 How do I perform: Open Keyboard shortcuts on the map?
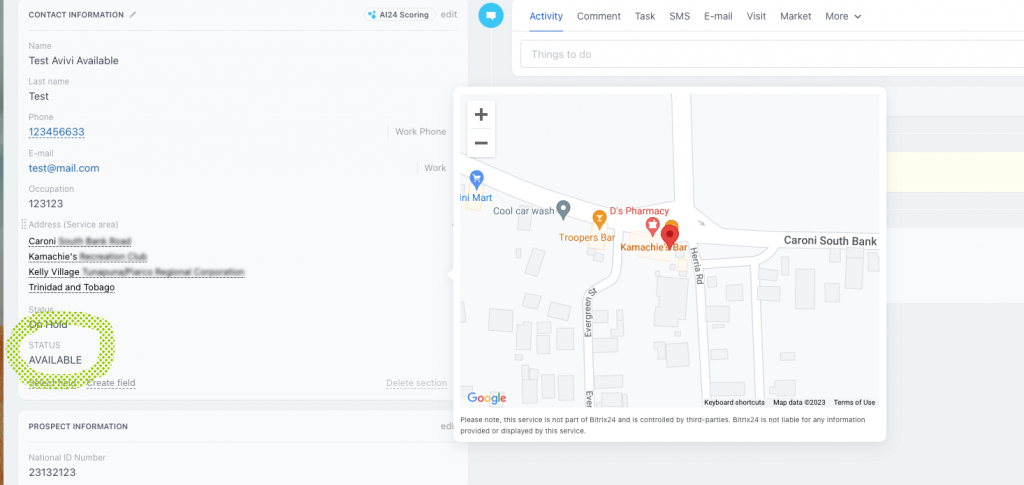click(x=734, y=402)
